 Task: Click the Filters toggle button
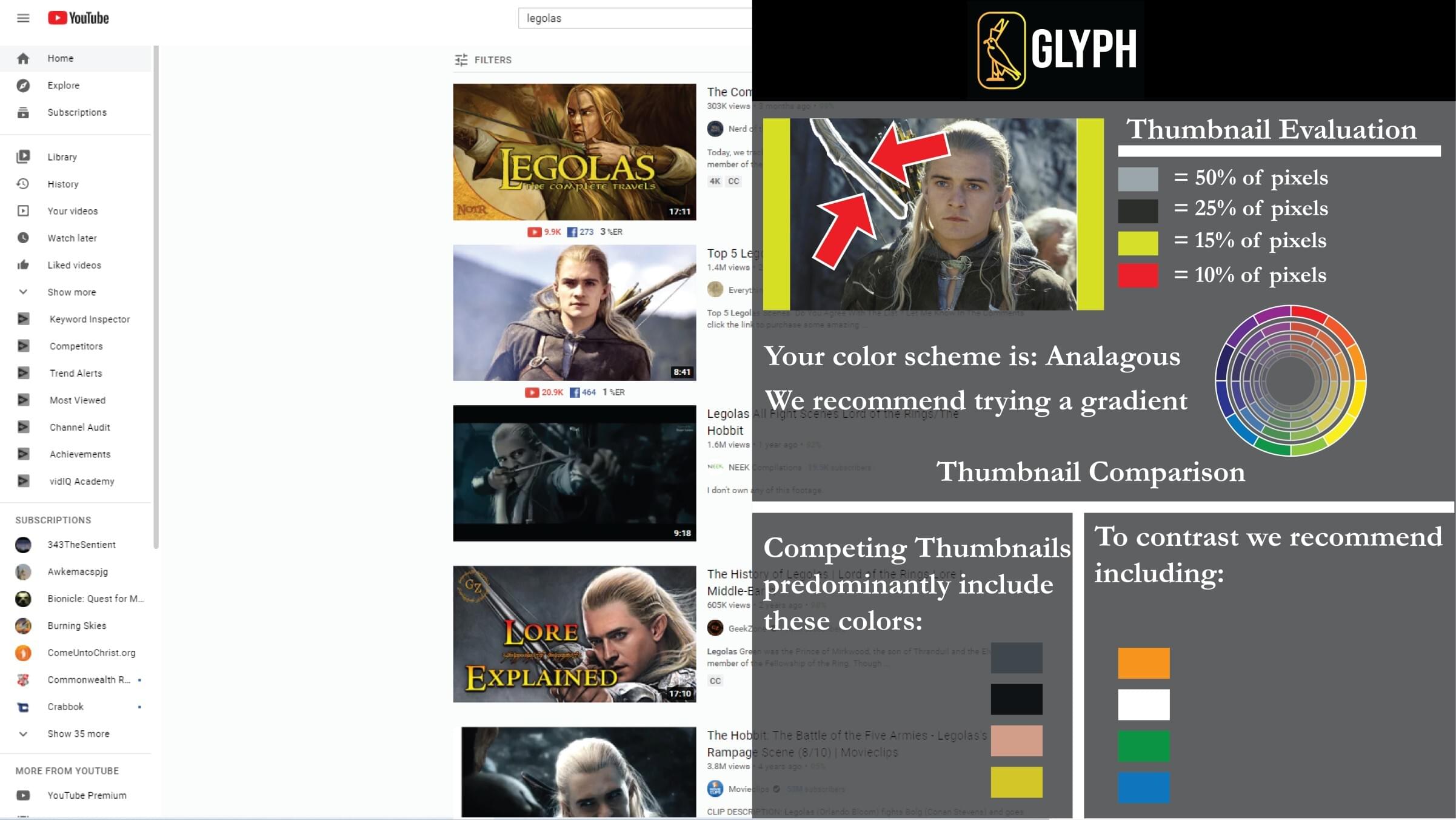coord(484,60)
